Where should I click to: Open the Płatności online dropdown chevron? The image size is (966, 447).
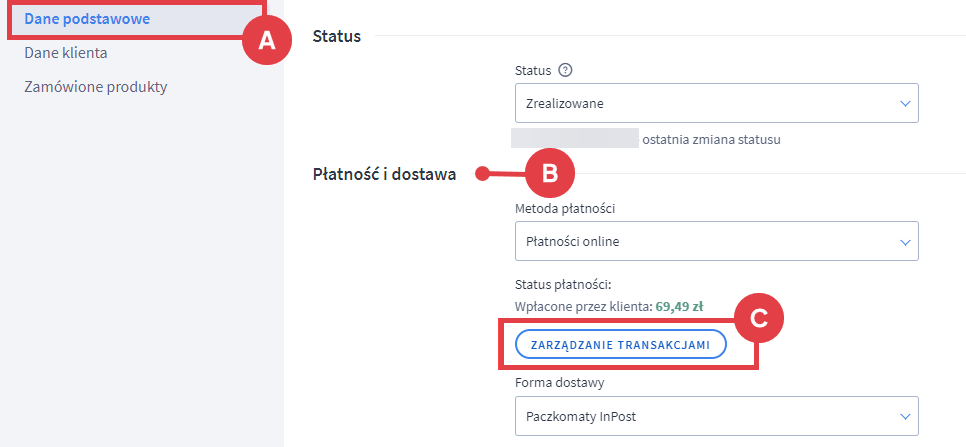pyautogui.click(x=904, y=241)
